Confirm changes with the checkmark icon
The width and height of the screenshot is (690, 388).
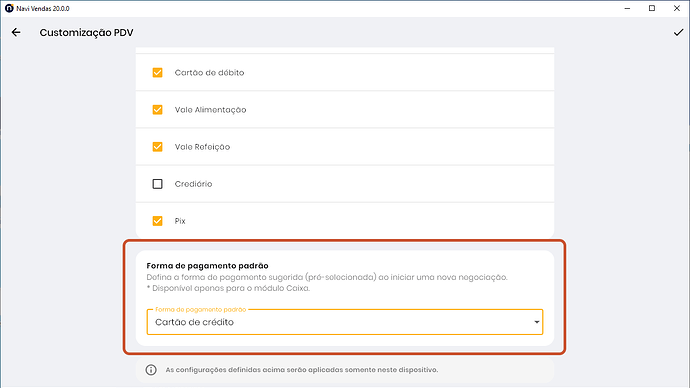[678, 33]
